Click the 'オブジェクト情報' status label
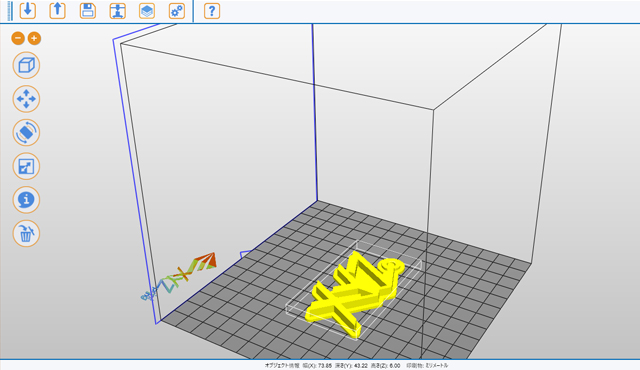Viewport: 640px width, 370px height. pos(282,366)
